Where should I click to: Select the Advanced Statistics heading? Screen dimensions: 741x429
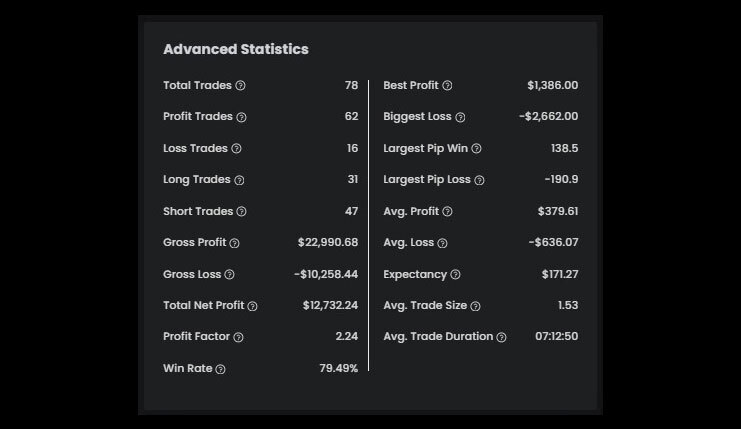(236, 49)
